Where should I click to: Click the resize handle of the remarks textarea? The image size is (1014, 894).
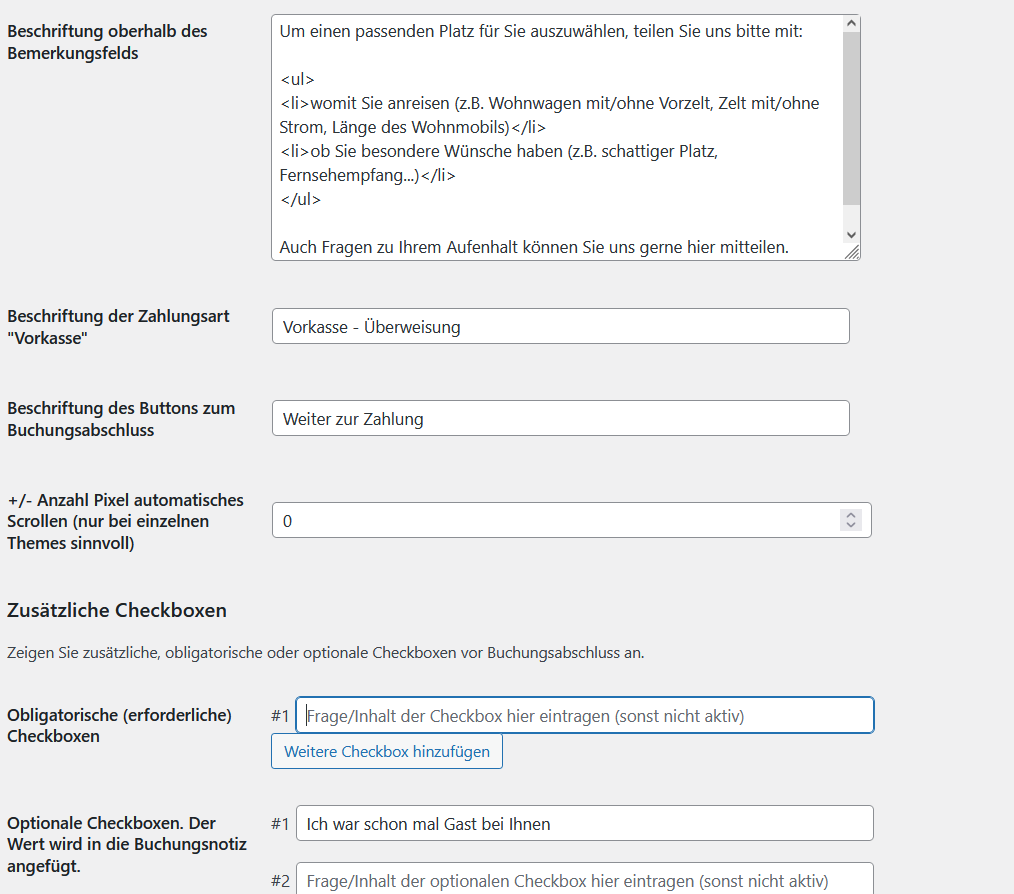click(x=852, y=253)
